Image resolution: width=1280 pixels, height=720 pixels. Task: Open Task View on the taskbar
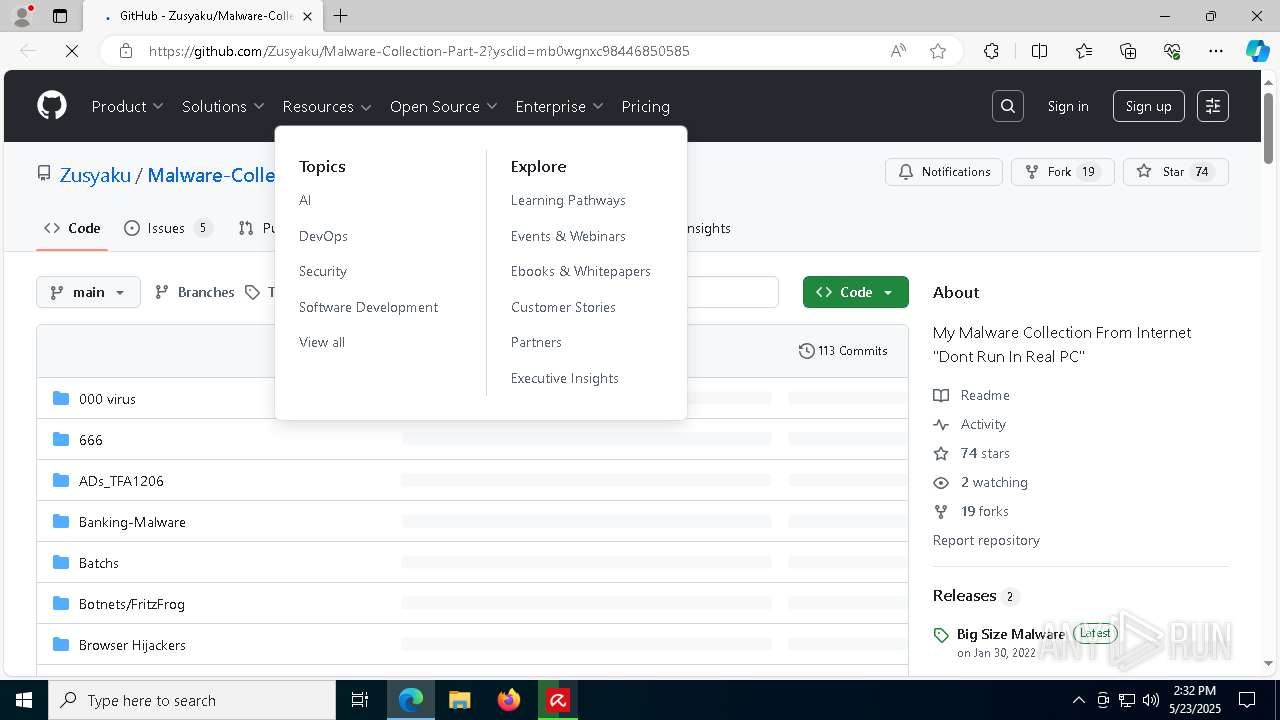tap(360, 700)
